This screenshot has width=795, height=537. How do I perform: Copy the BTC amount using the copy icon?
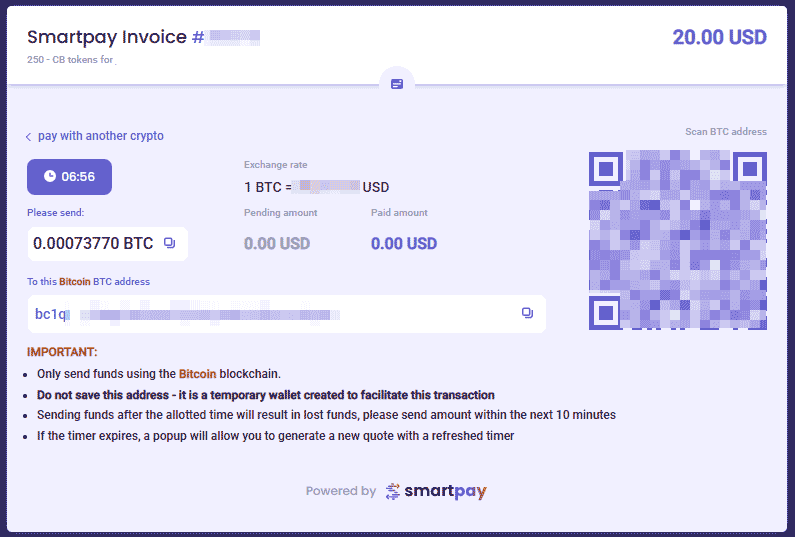tap(169, 243)
